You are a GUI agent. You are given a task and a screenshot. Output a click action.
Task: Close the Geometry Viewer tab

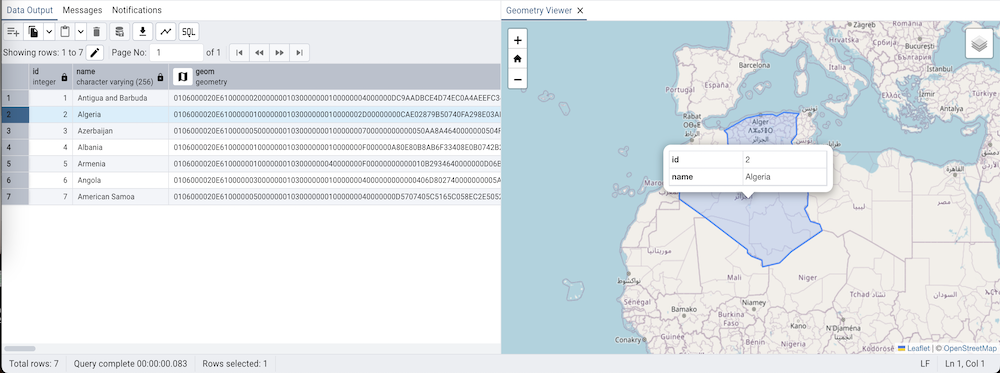click(x=580, y=11)
